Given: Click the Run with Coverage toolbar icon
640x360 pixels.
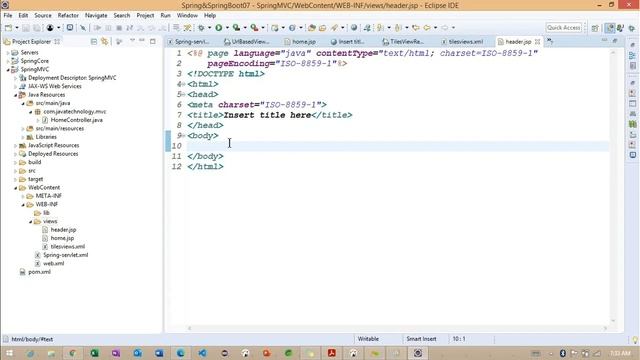Looking at the screenshot, I should [x=236, y=28].
